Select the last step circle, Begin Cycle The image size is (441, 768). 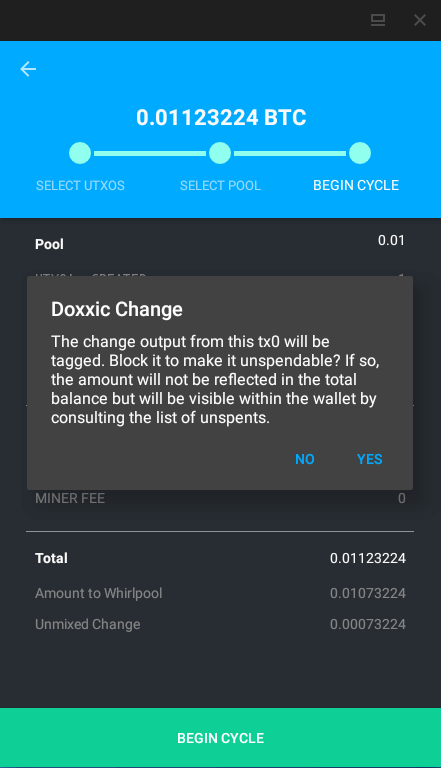[360, 153]
